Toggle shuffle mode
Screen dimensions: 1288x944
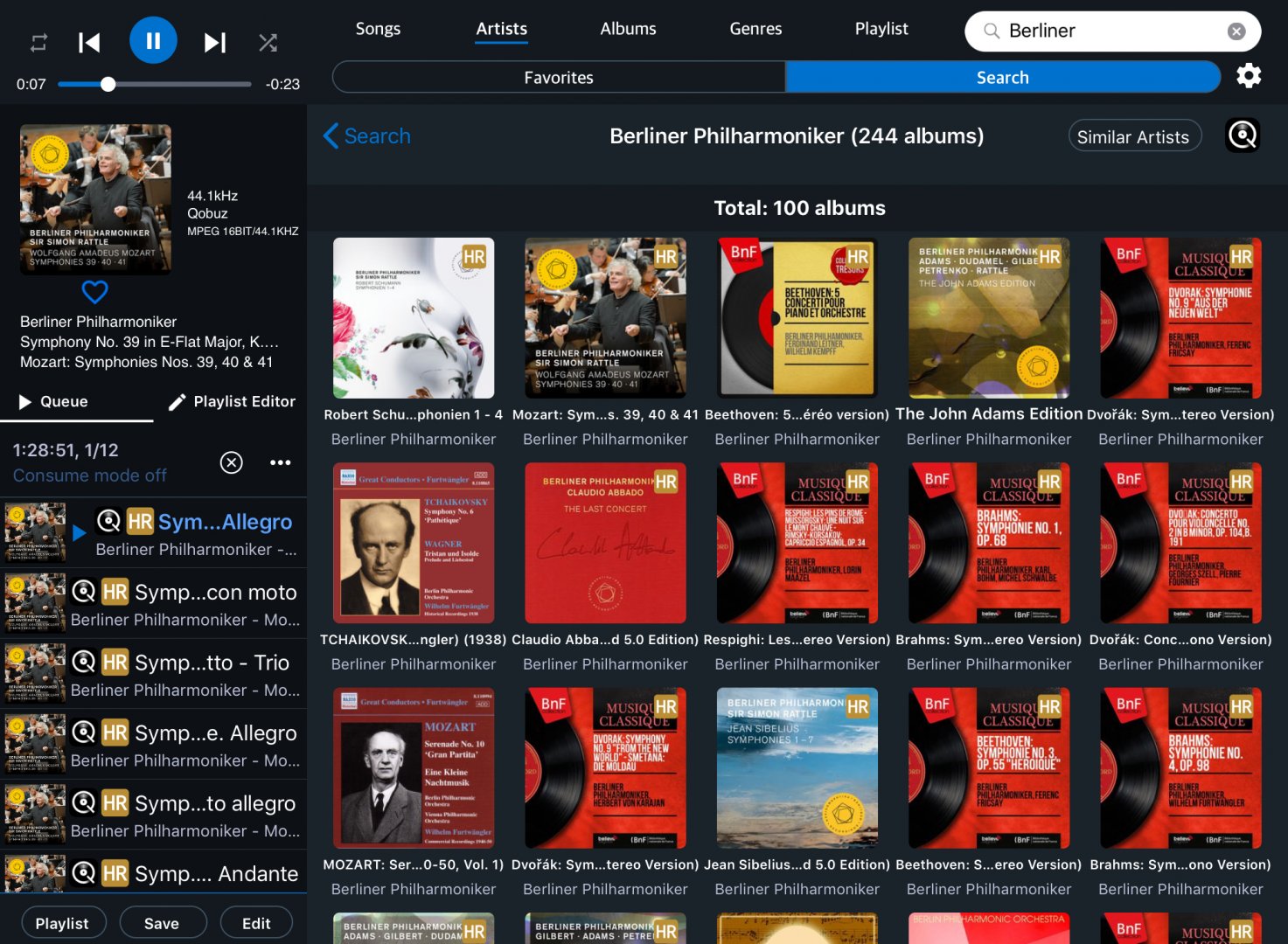[x=268, y=42]
